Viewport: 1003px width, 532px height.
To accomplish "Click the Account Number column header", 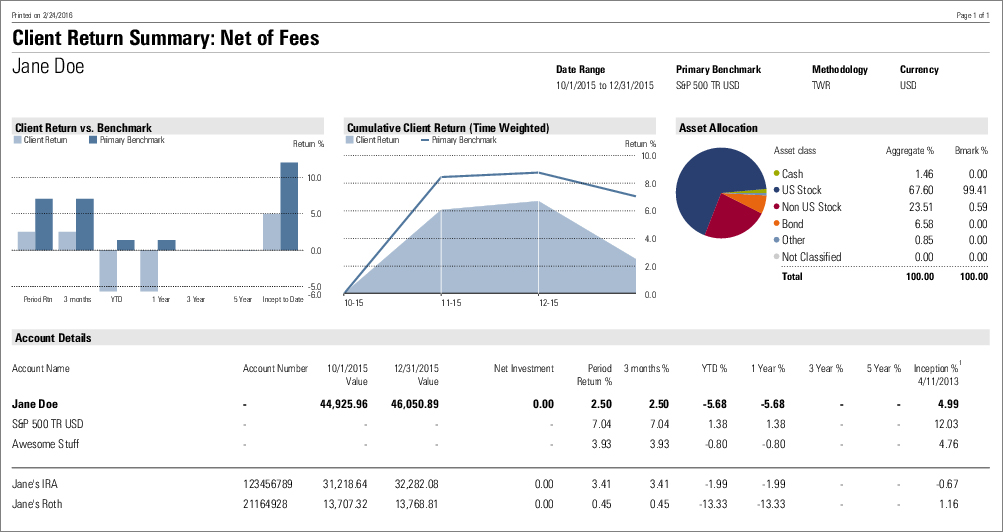I will [275, 369].
